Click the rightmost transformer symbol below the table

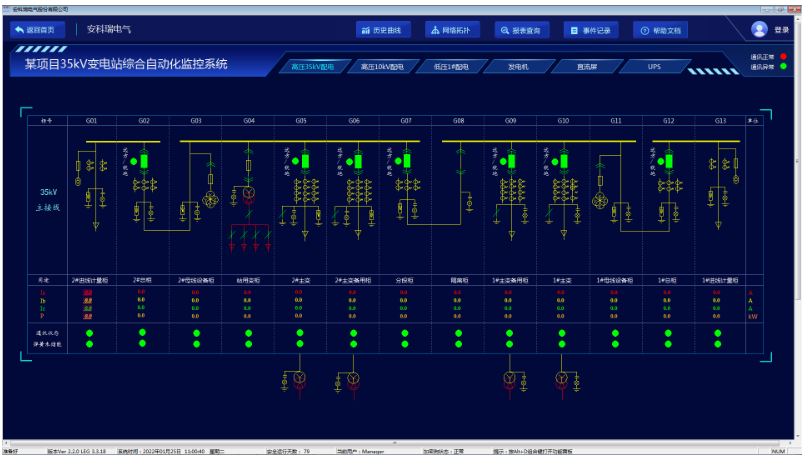[x=563, y=378]
